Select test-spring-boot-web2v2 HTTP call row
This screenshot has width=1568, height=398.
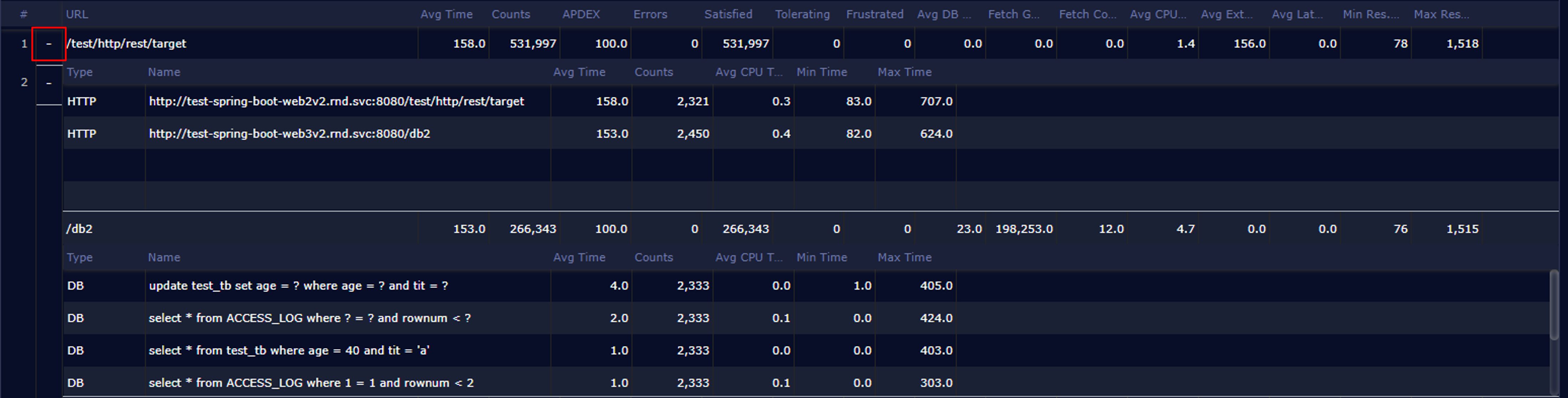point(336,102)
